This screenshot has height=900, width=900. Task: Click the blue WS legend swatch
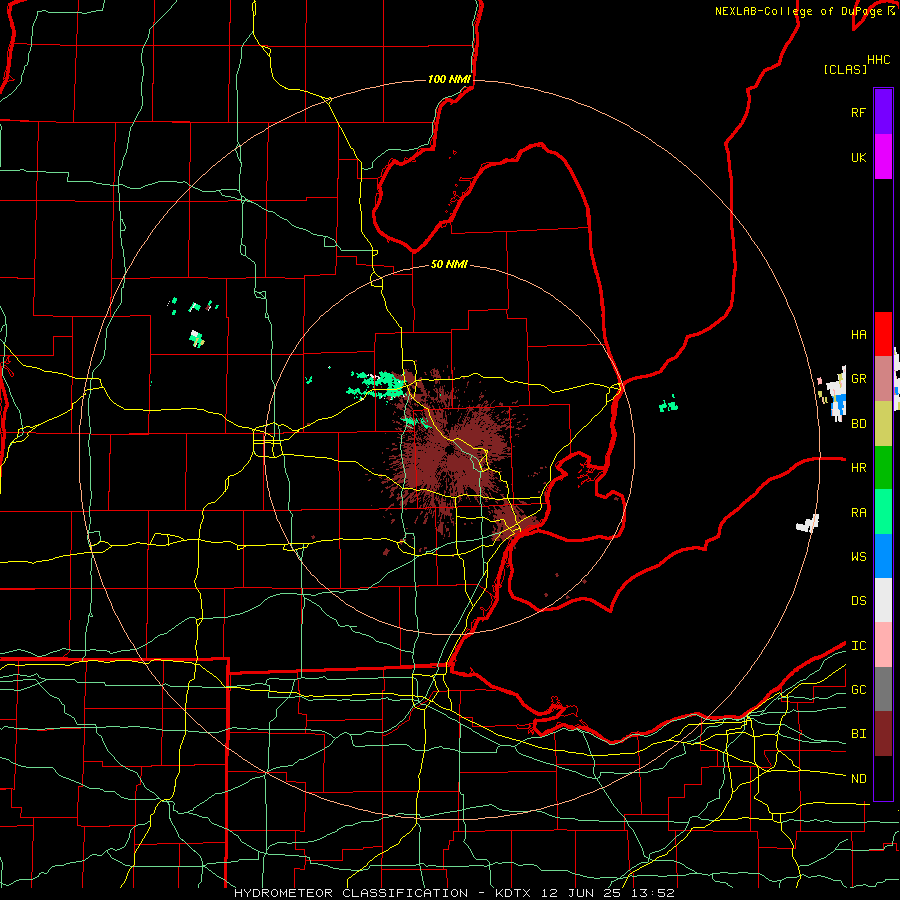tap(883, 556)
